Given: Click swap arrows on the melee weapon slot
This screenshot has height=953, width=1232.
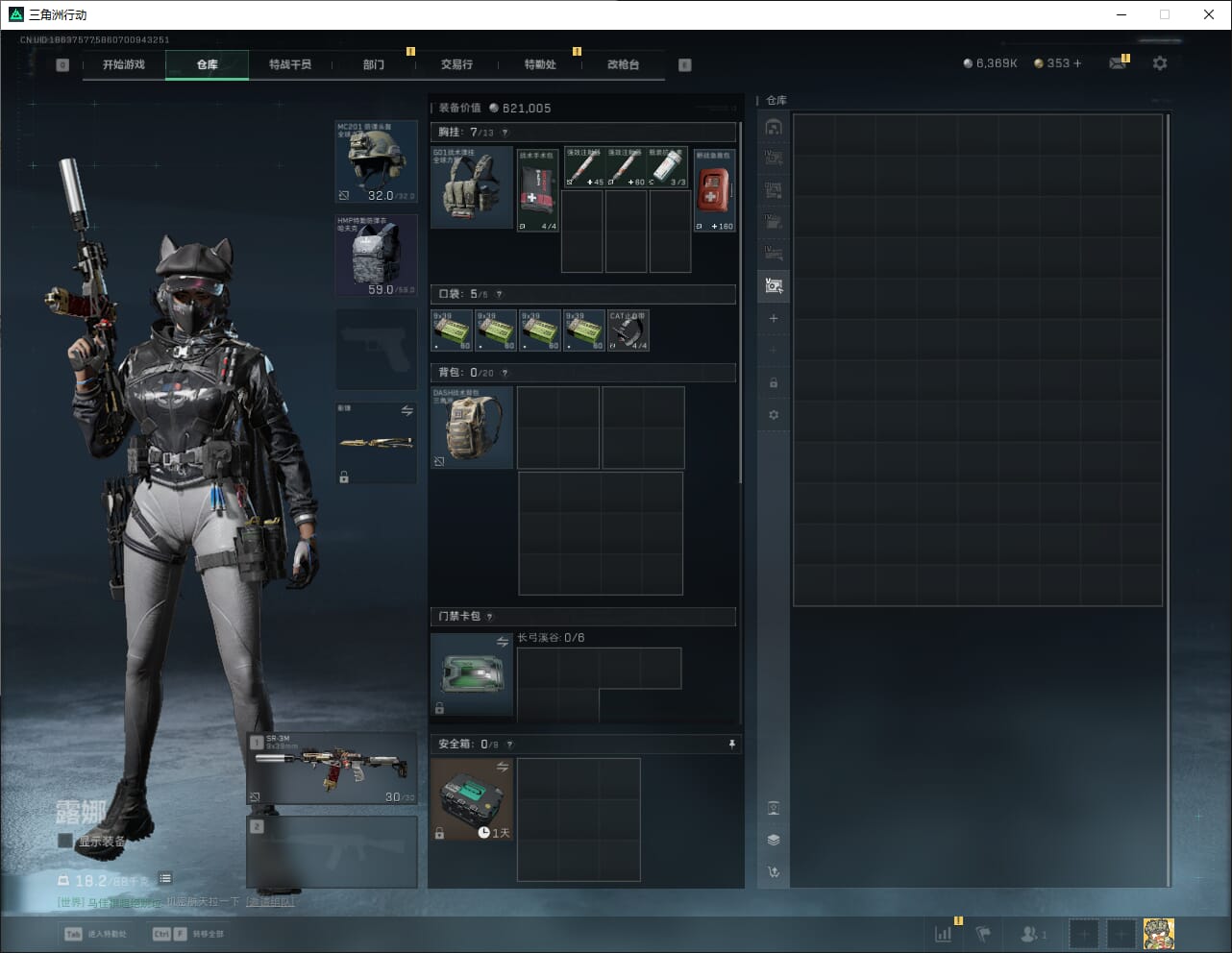Looking at the screenshot, I should [407, 411].
